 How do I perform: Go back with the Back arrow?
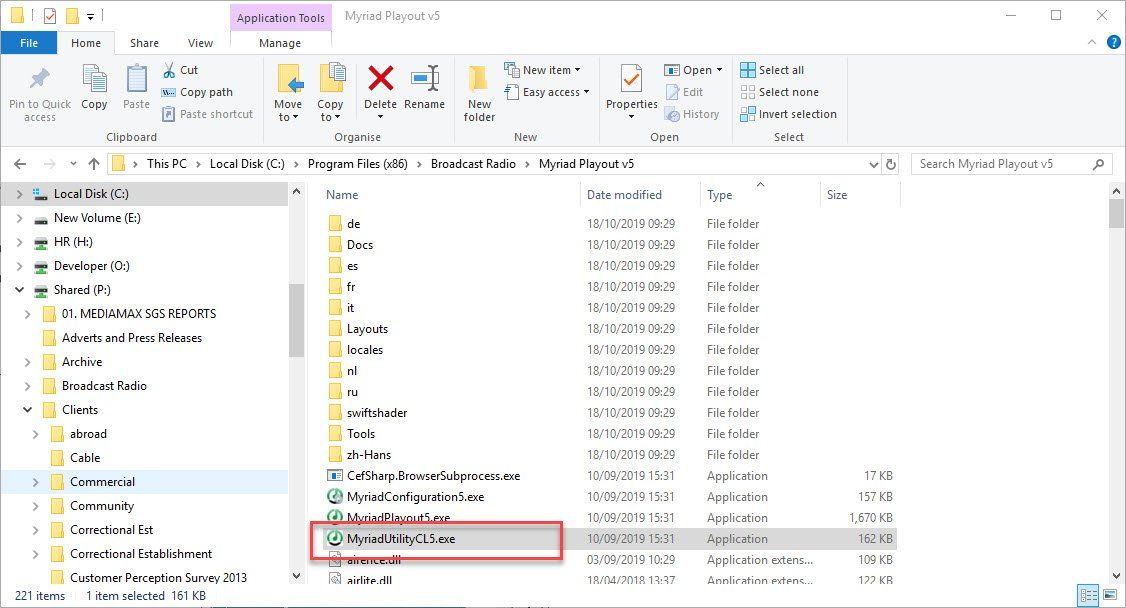coord(20,164)
